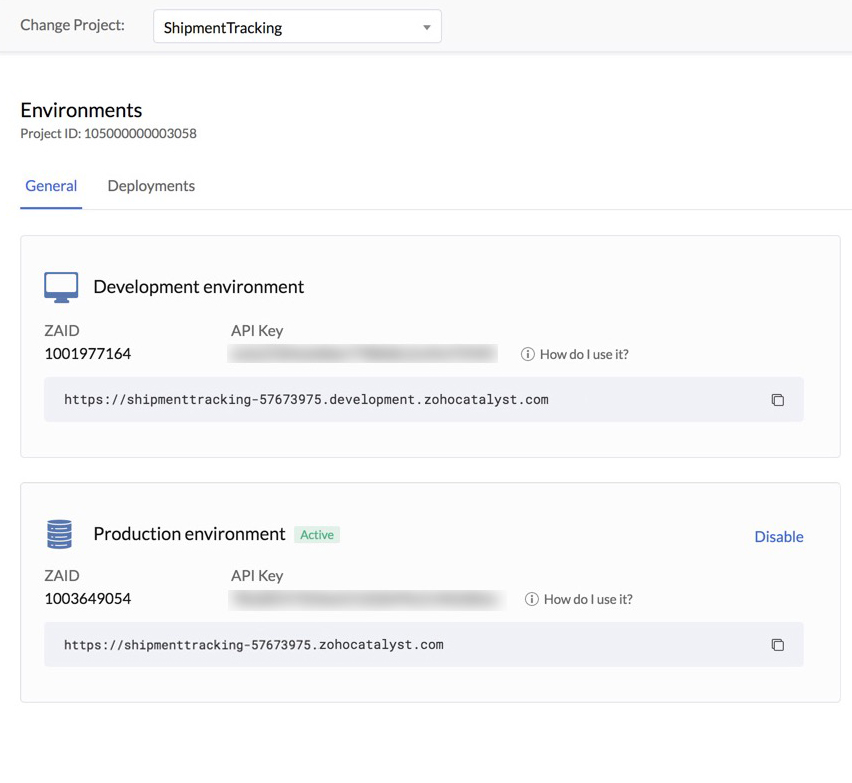Select the development environment URL text

pyautogui.click(x=307, y=398)
